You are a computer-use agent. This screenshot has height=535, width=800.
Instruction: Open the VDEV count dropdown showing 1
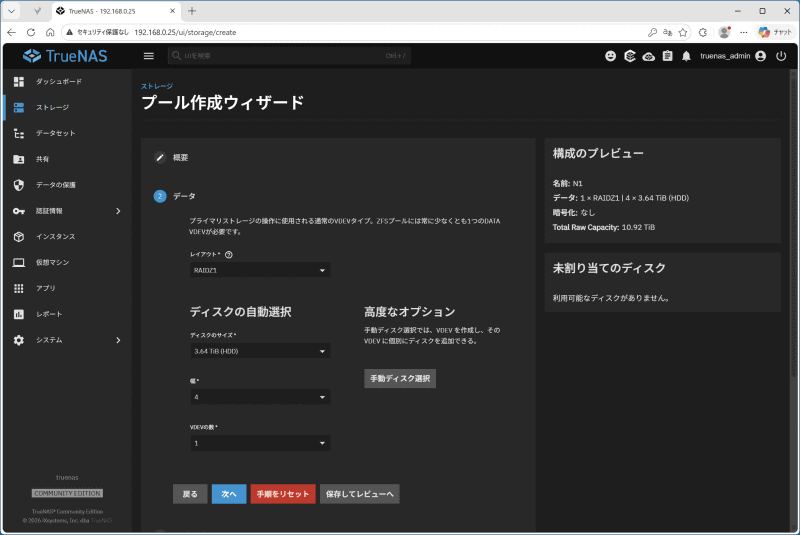[260, 443]
